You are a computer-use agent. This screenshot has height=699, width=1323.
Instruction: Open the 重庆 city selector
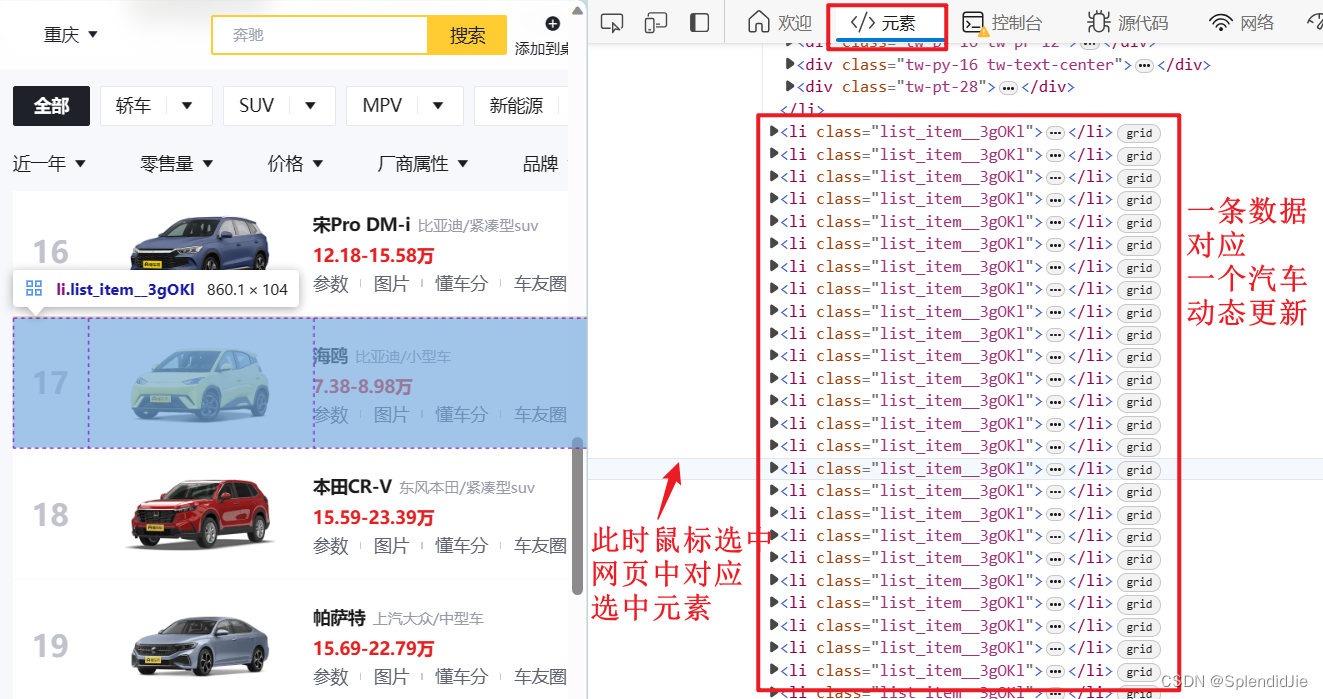pyautogui.click(x=71, y=34)
